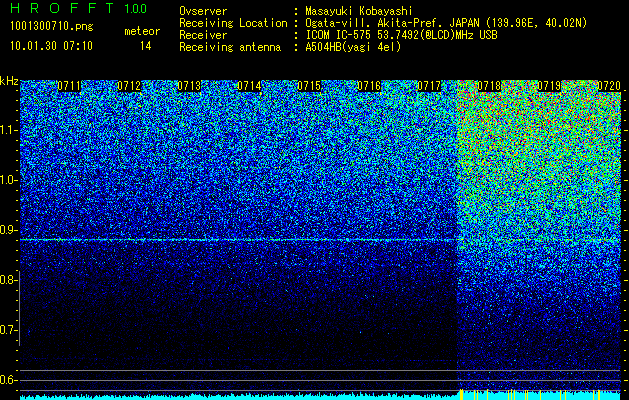Click the 0717 time marker
Viewport: 629px width, 400px height.
(x=429, y=86)
